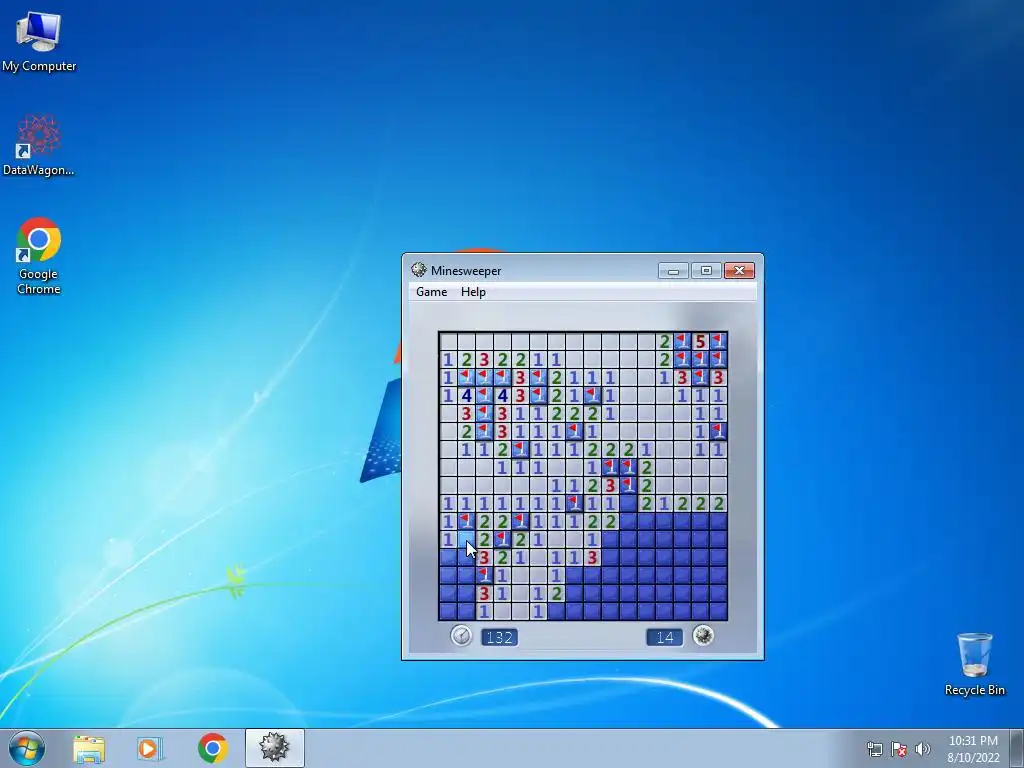The height and width of the screenshot is (768, 1024).
Task: Click the 4 between a flag and 3
Action: click(502, 395)
